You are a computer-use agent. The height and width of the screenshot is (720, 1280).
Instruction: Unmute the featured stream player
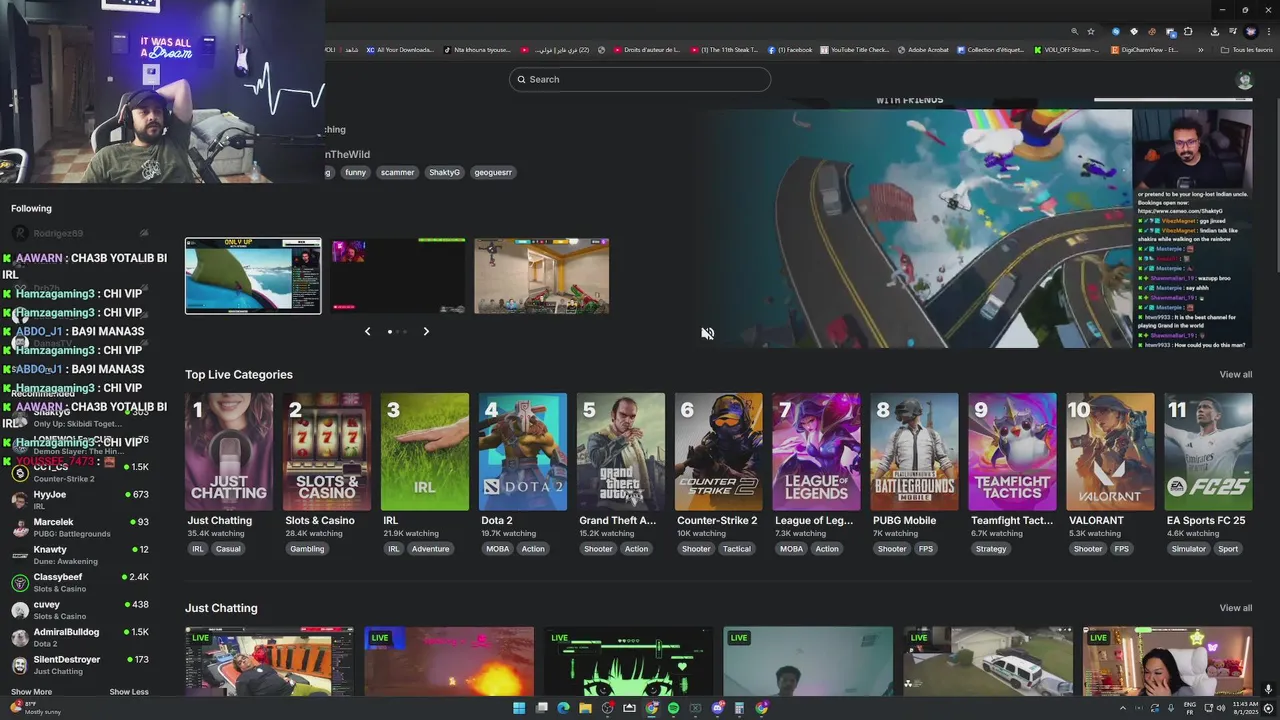pyautogui.click(x=707, y=334)
